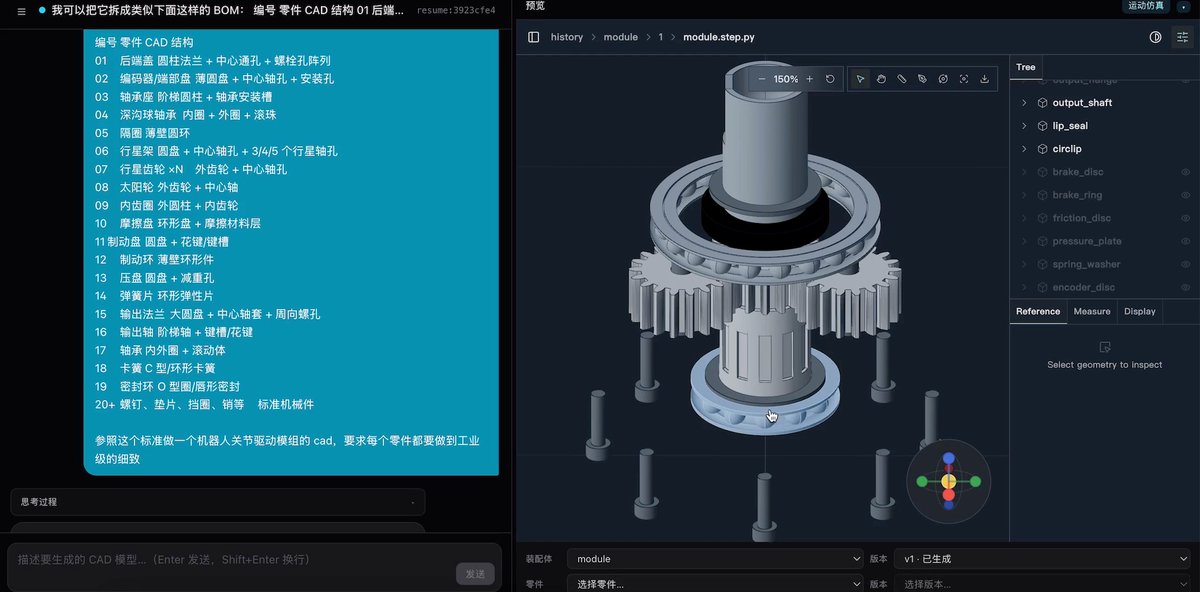The image size is (1200, 592).
Task: Expand the lip_seal tree node
Action: (1024, 126)
